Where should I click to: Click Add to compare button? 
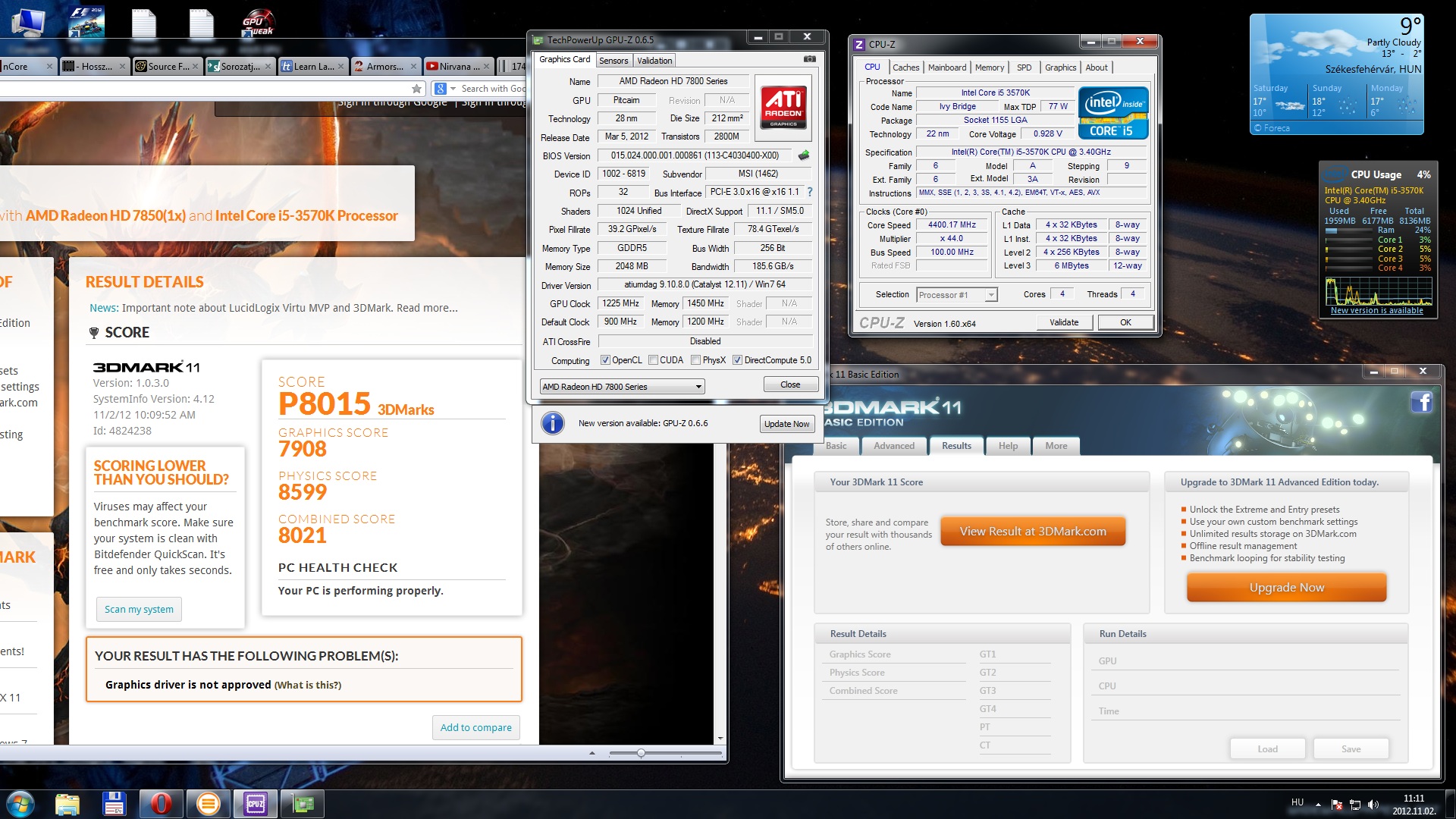click(476, 727)
